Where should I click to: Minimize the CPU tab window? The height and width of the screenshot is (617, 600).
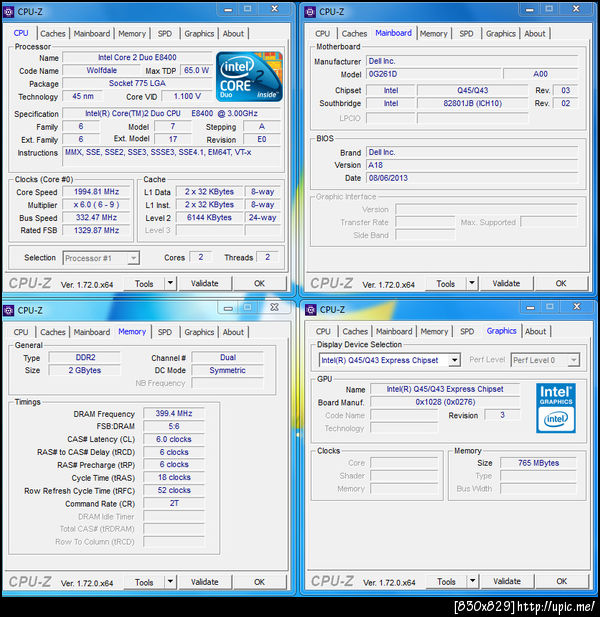point(228,9)
